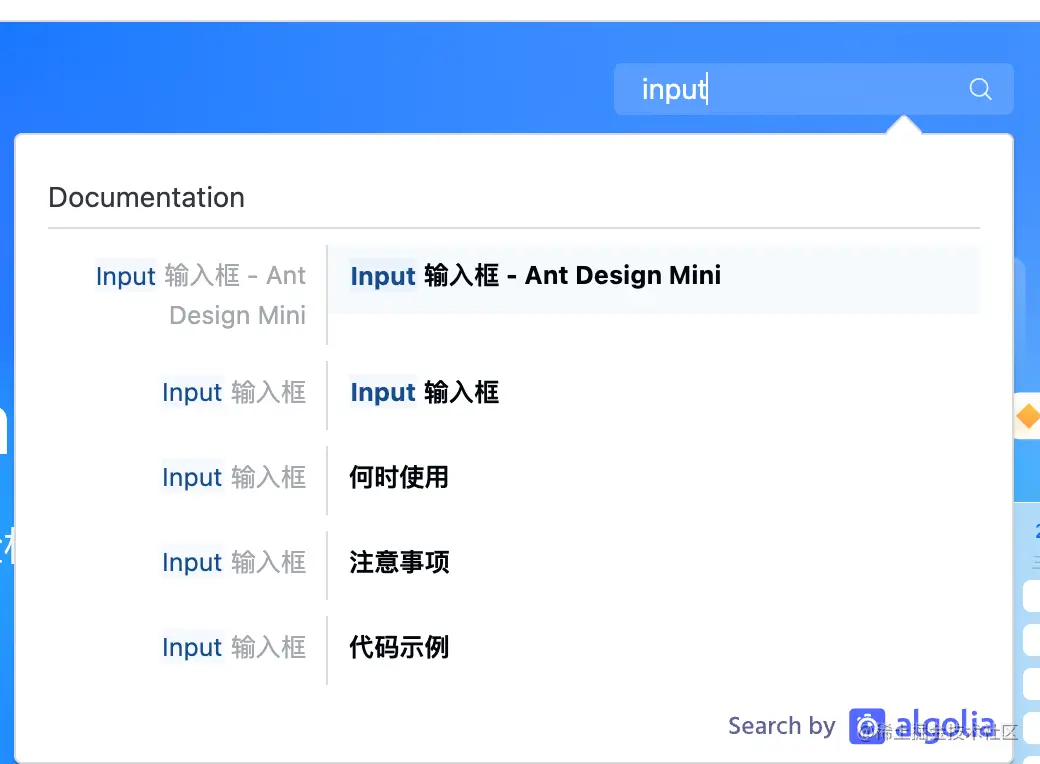Image resolution: width=1040 pixels, height=764 pixels.
Task: Select the bold "Input 输入框" result title
Action: coord(424,392)
